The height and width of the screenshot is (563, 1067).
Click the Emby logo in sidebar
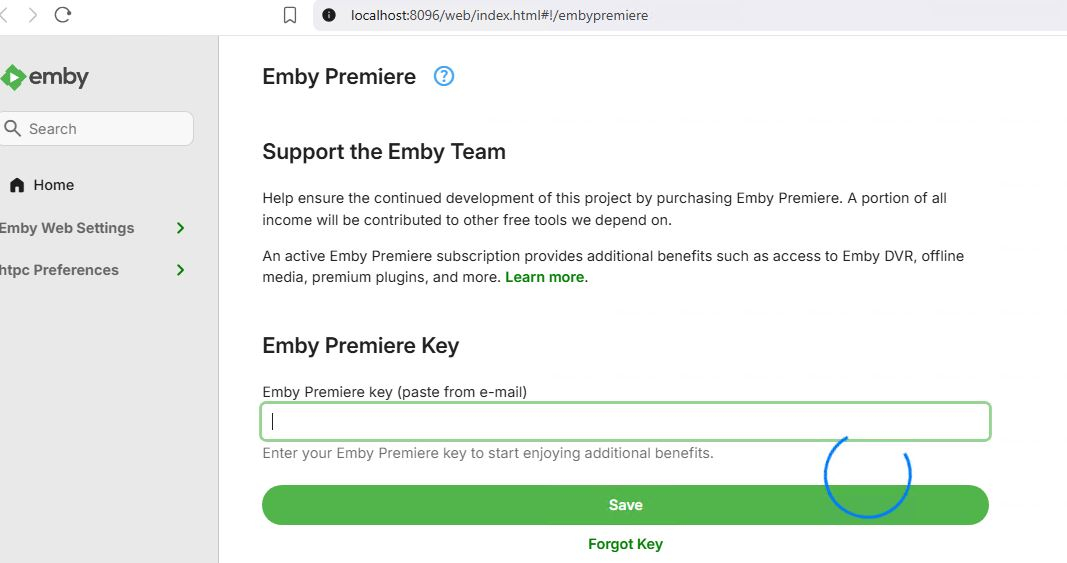45,77
